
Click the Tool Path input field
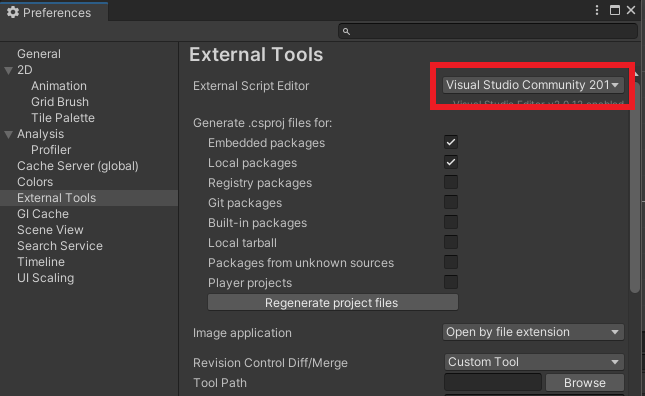pyautogui.click(x=493, y=382)
